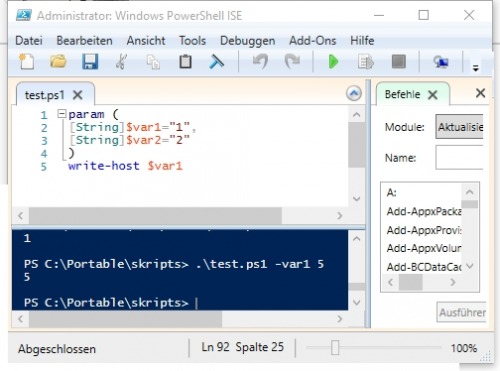Viewport: 500px width, 371px height.
Task: Save test.ps1 with the floppy disk icon
Action: coord(90,62)
